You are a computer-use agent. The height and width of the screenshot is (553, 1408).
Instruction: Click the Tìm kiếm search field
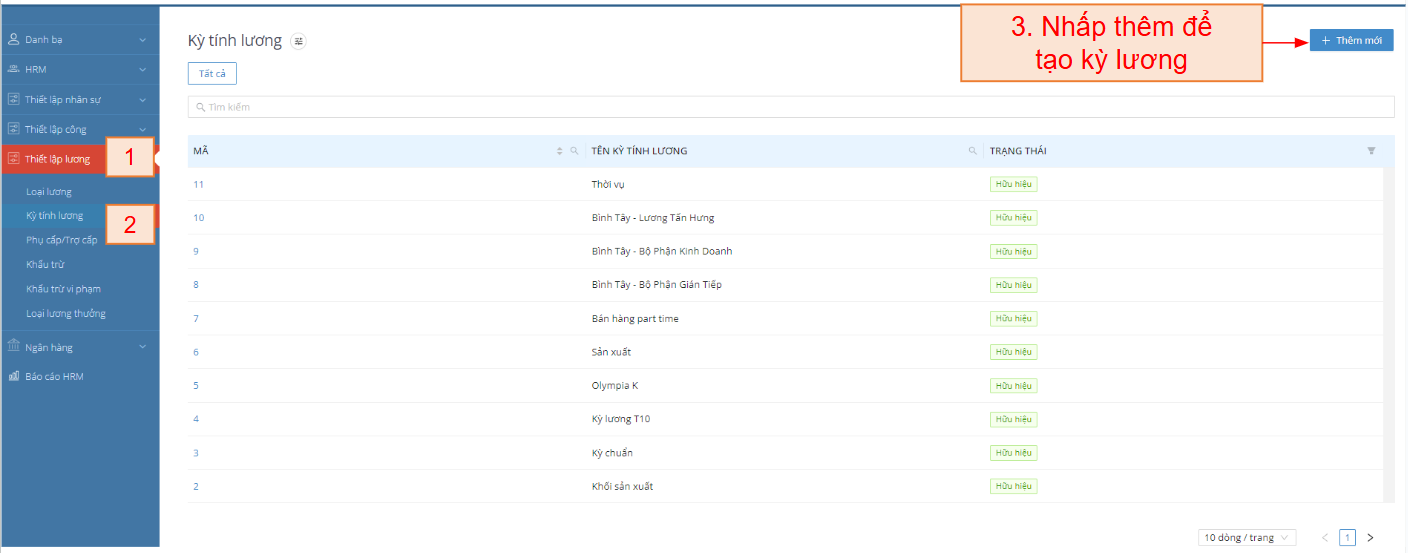(x=790, y=107)
